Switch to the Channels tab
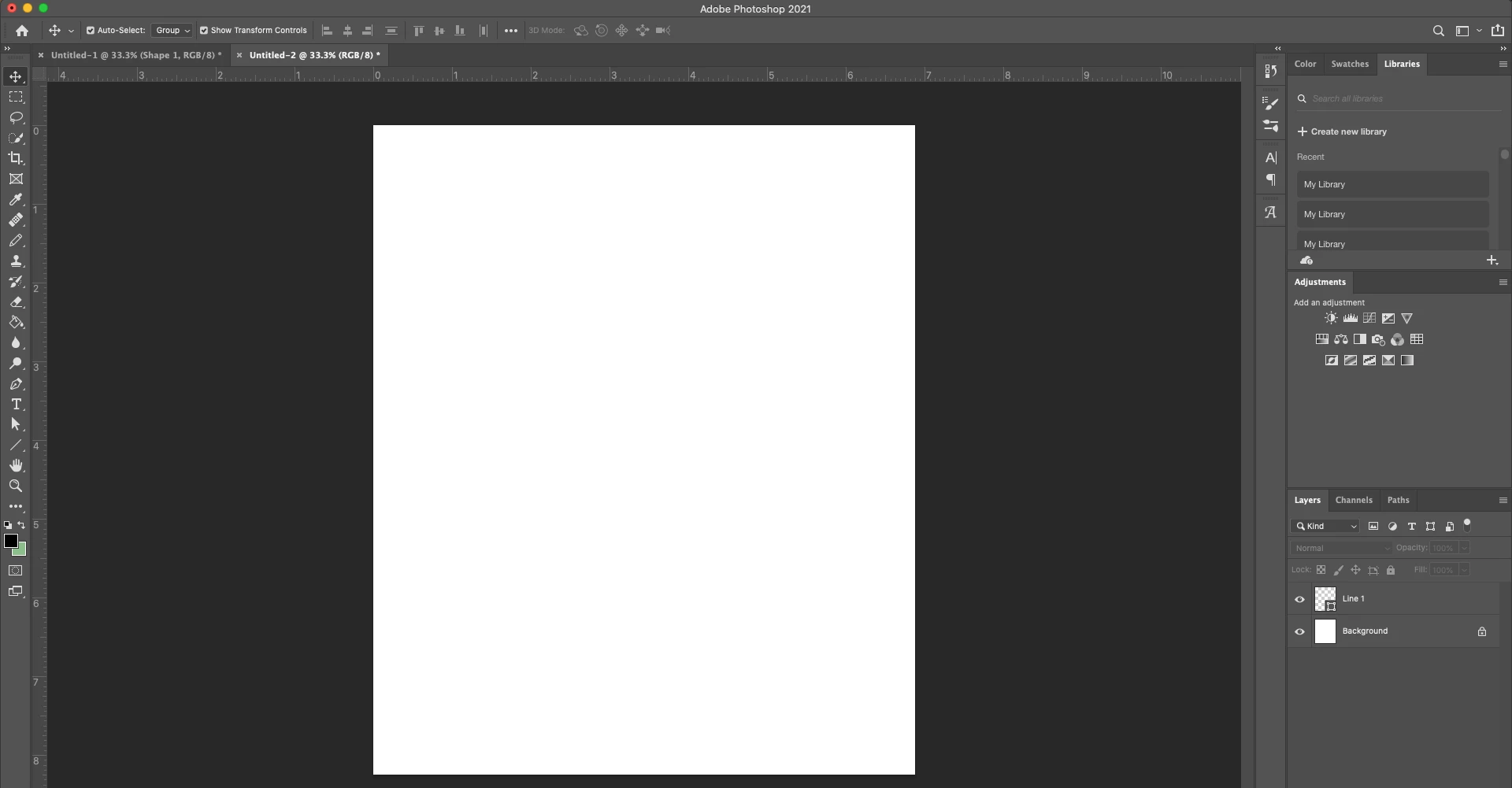The height and width of the screenshot is (788, 1512). 1354,500
